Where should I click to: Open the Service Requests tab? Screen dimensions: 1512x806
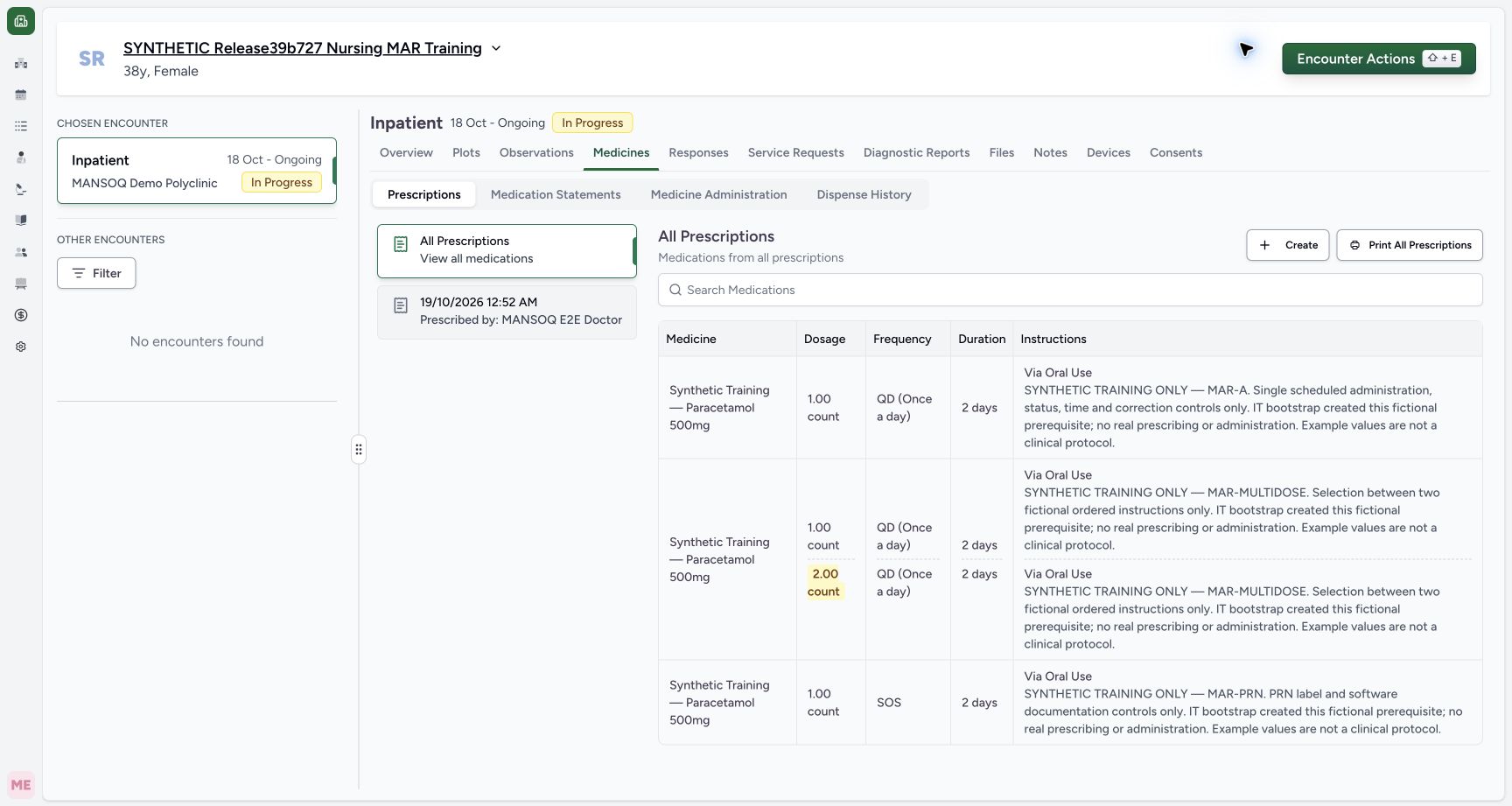click(x=796, y=152)
